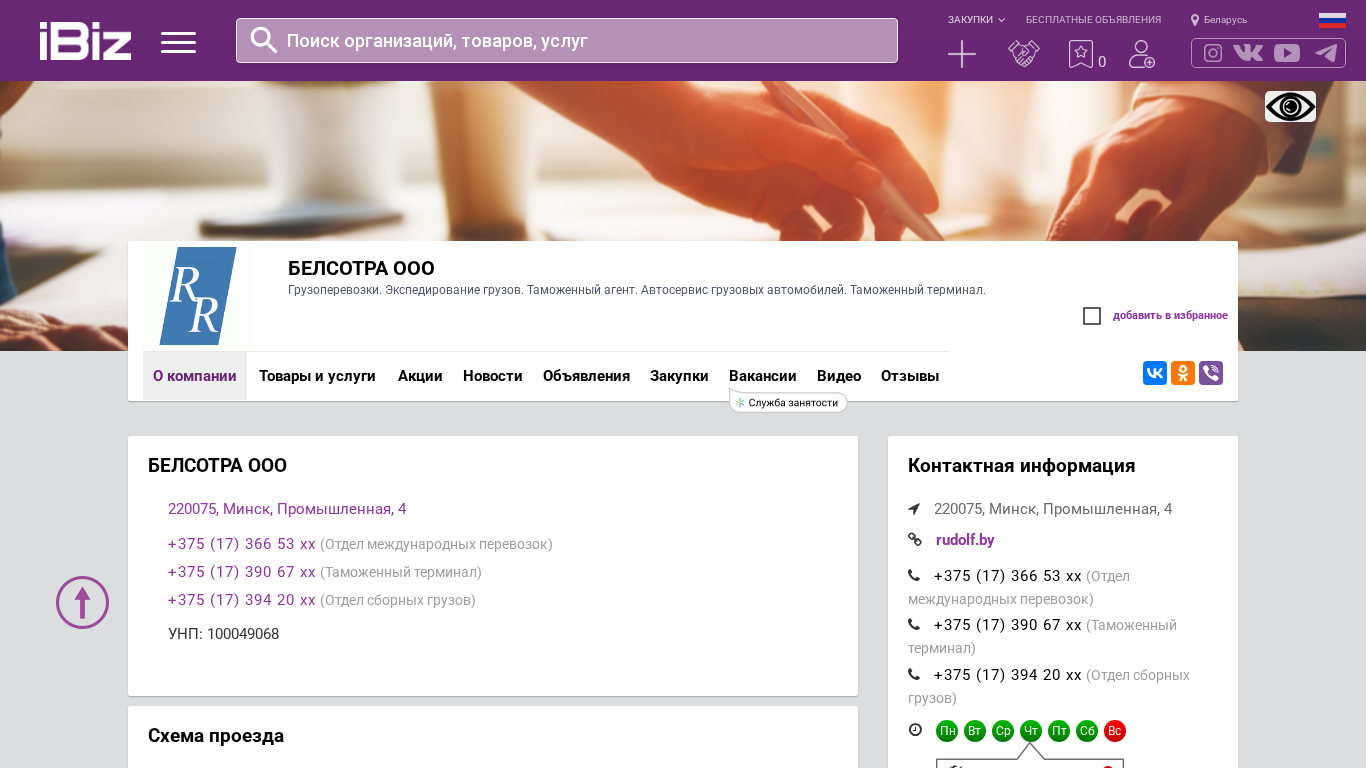
Task: Click the handshake deals icon
Action: click(1023, 54)
